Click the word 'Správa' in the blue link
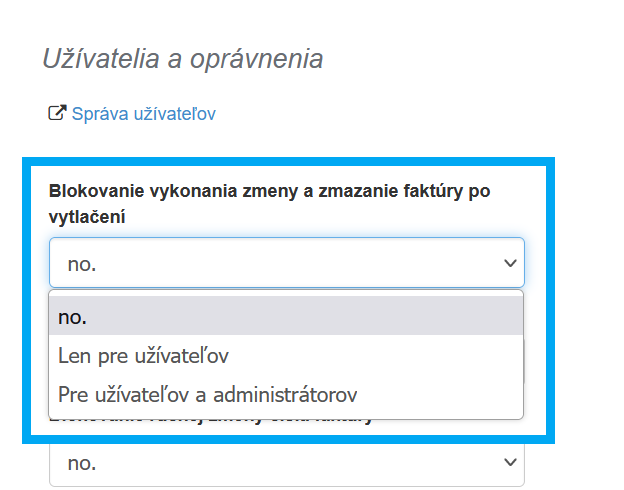Viewport: 624px width, 490px height. (x=99, y=114)
